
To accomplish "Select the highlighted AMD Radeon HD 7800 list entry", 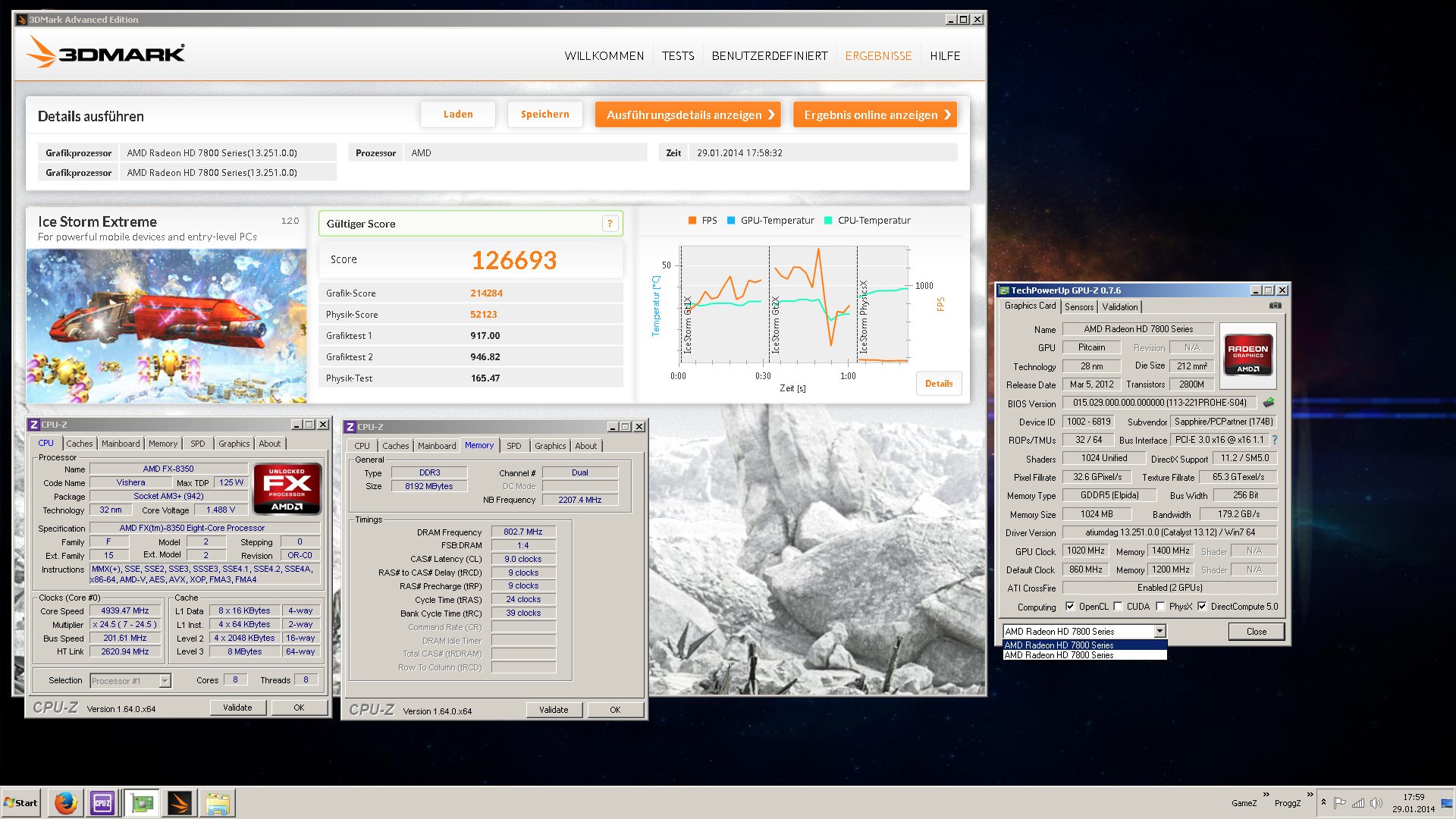I will (1084, 645).
